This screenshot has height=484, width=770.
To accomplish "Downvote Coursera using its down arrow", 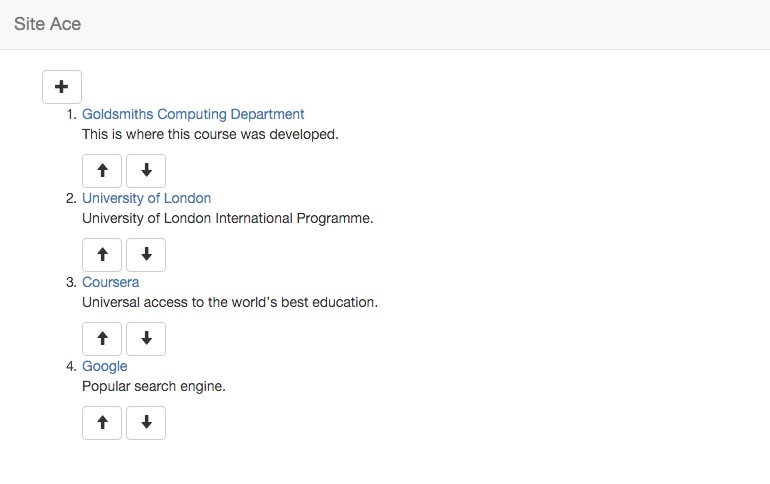I will click(x=146, y=339).
